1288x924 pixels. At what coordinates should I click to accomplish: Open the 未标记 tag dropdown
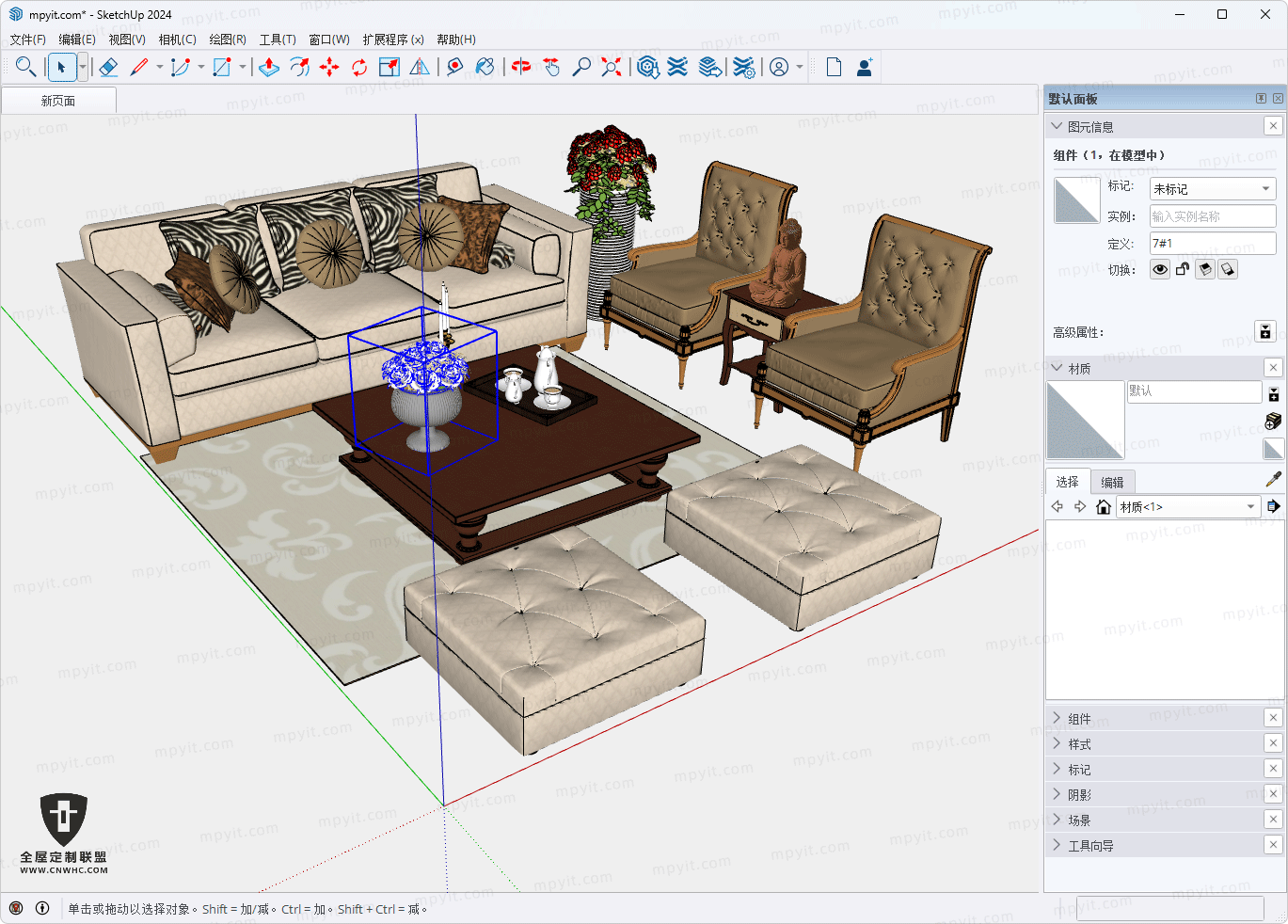[1213, 189]
